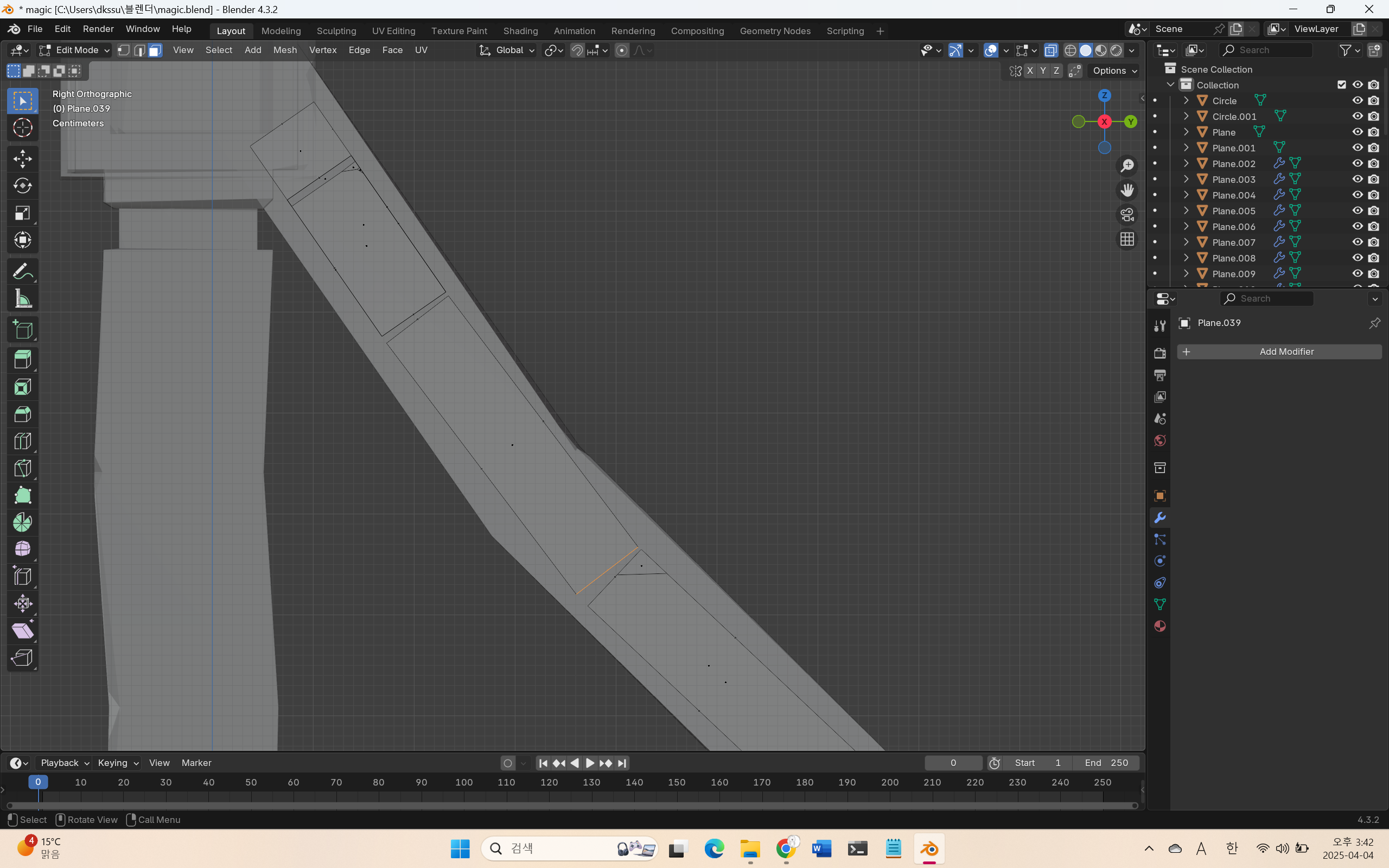Select the Rotate tool
The width and height of the screenshot is (1389, 868).
22,186
